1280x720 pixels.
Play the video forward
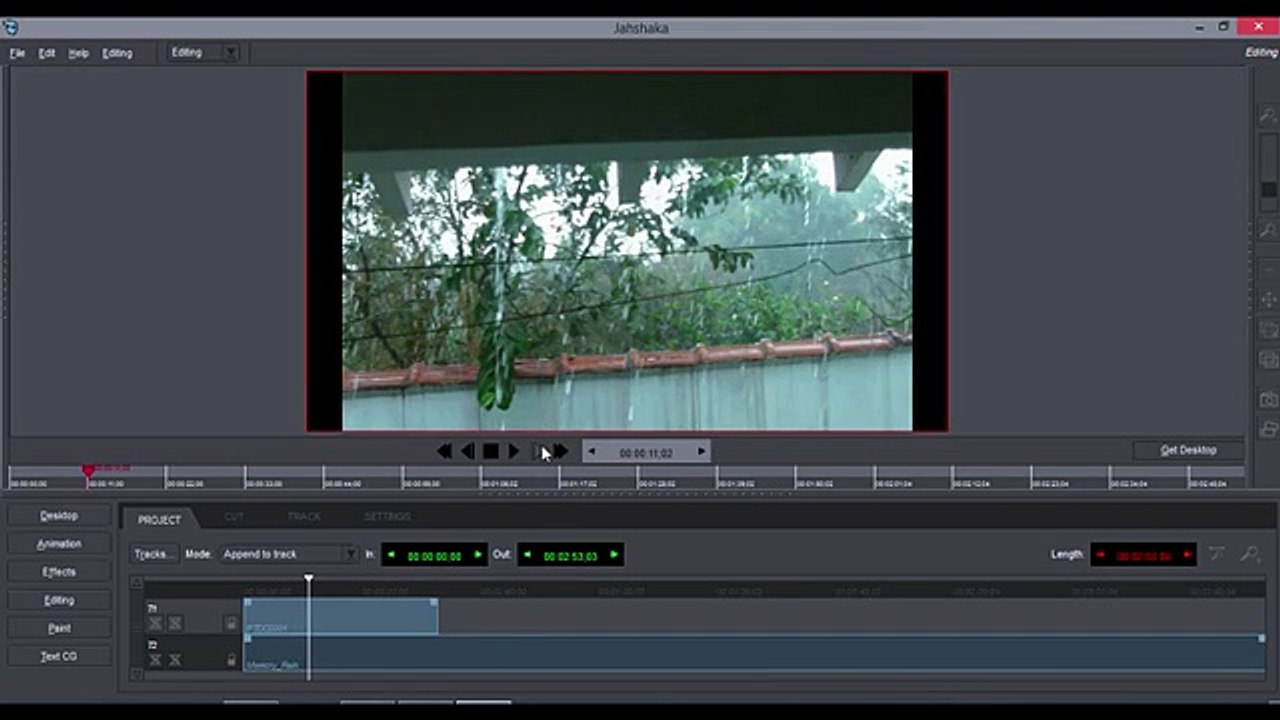[513, 452]
